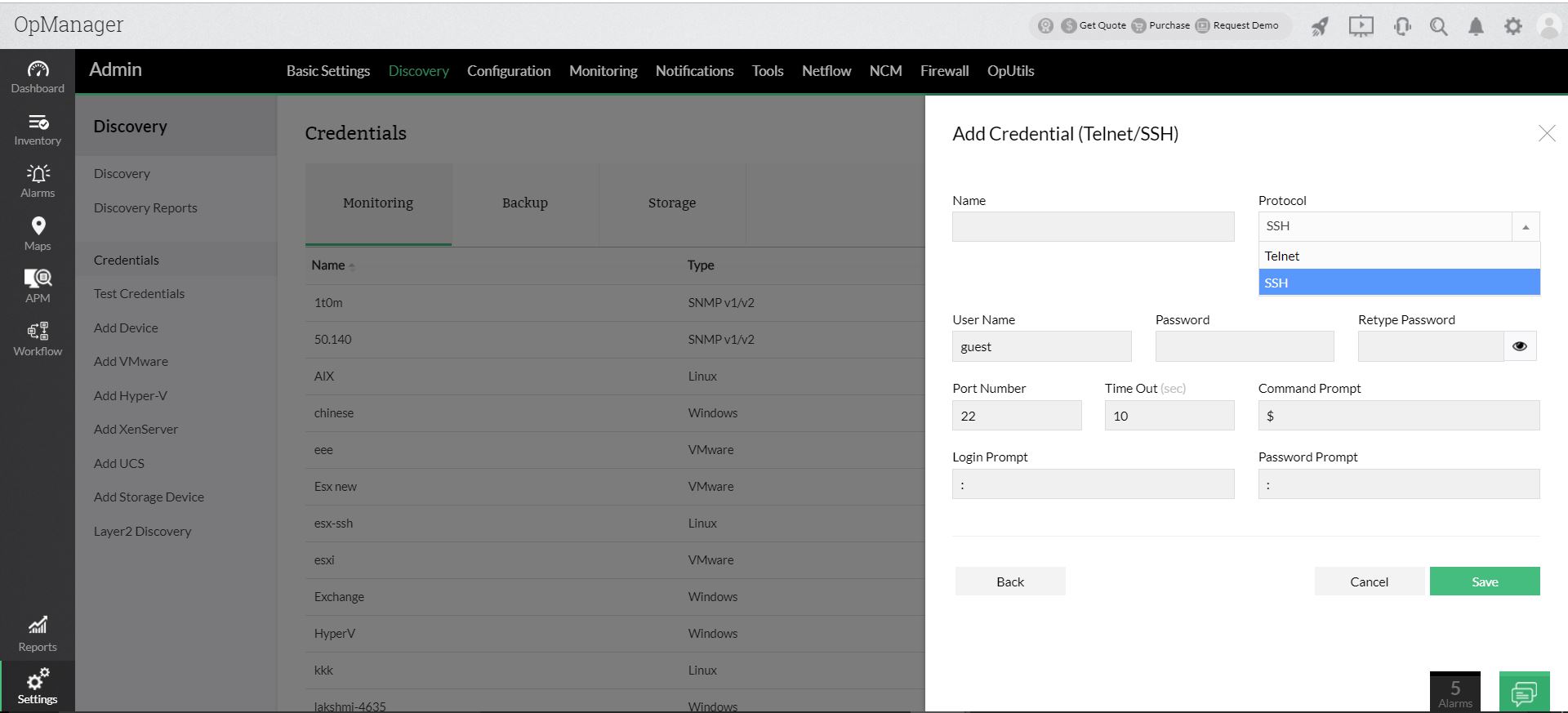Open the Alarms sidebar icon
The height and width of the screenshot is (713, 1568).
click(x=38, y=181)
